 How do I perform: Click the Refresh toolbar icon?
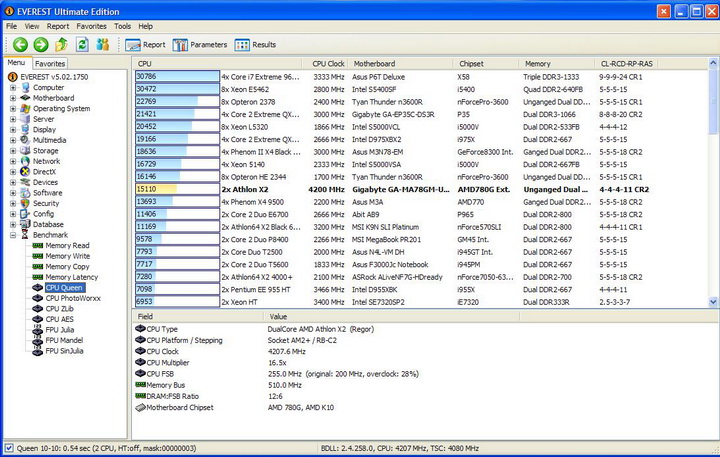coord(82,45)
